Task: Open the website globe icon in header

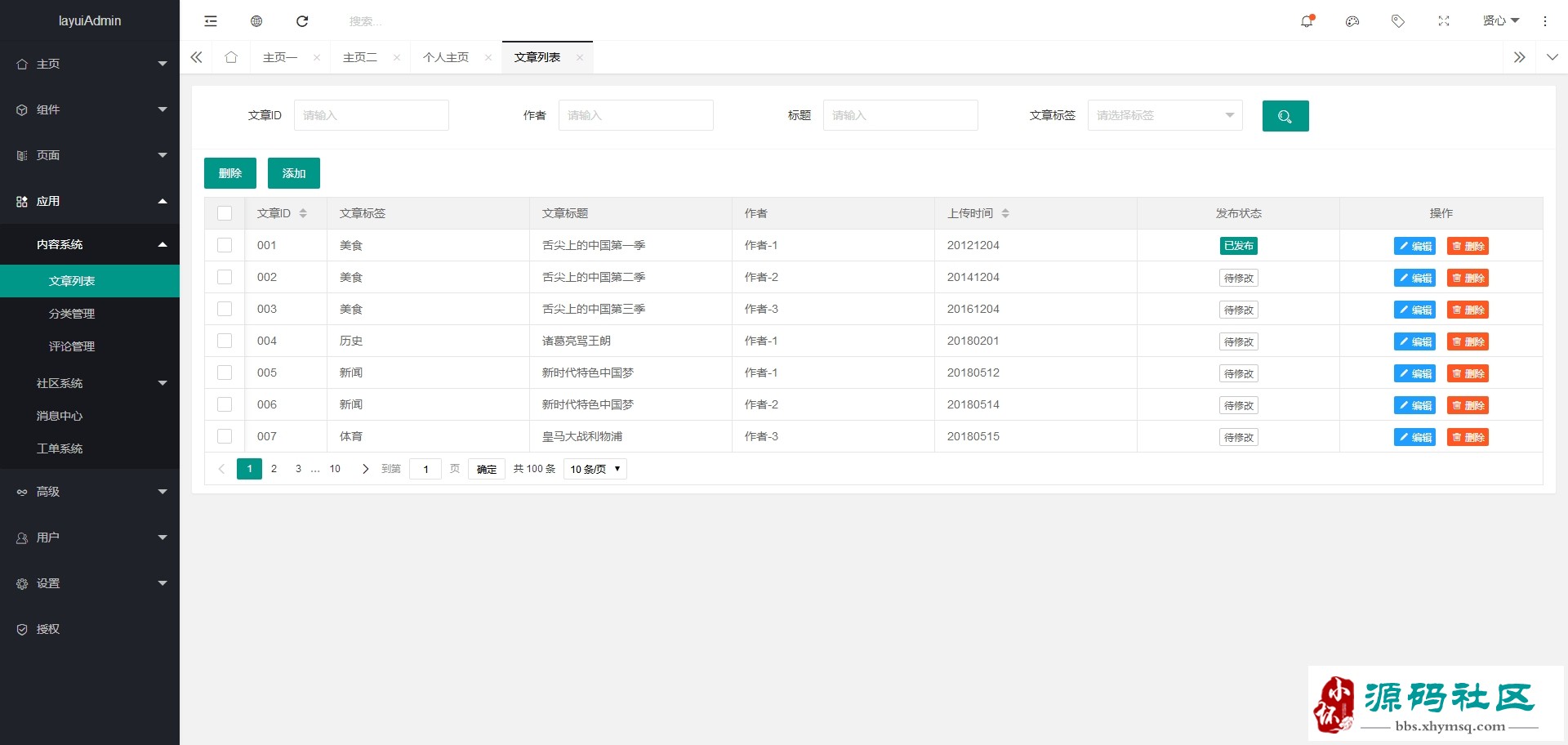Action: coord(256,21)
